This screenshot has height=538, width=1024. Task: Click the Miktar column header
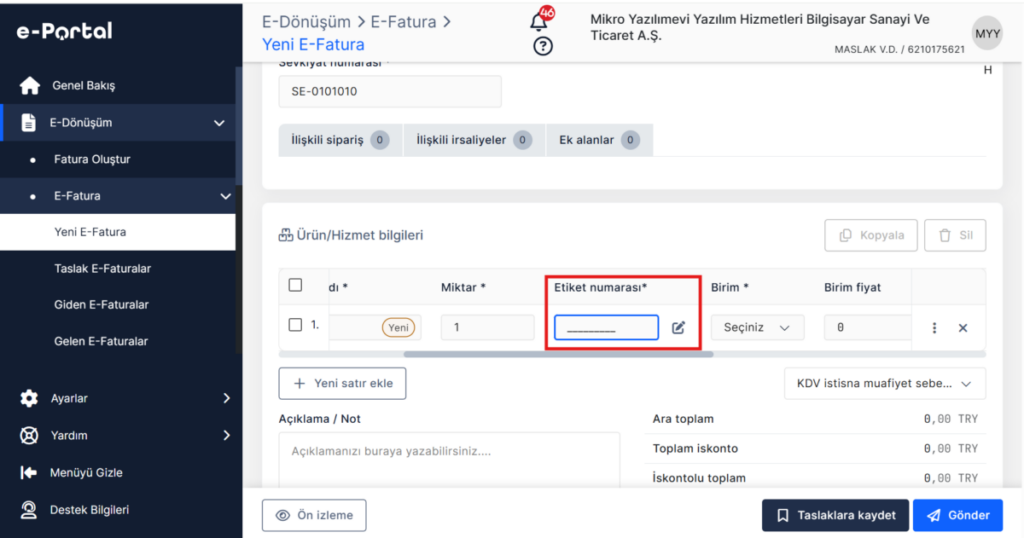[x=463, y=287]
